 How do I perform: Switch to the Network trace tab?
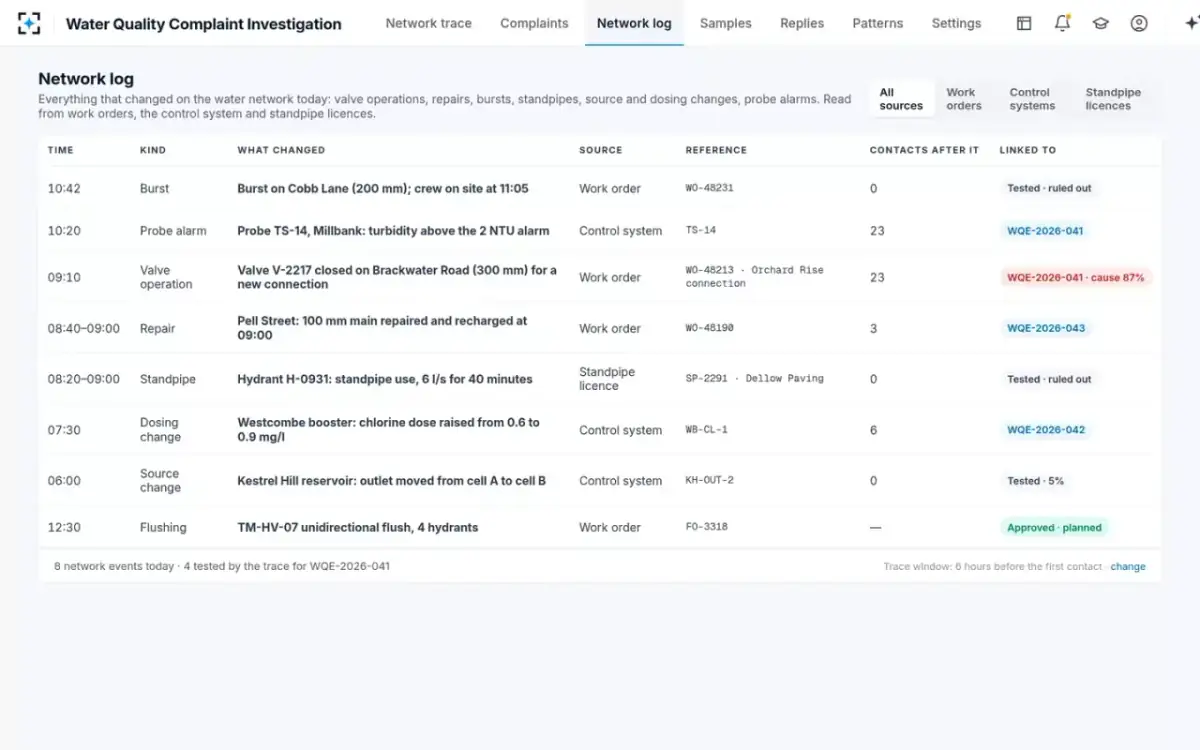coord(428,23)
